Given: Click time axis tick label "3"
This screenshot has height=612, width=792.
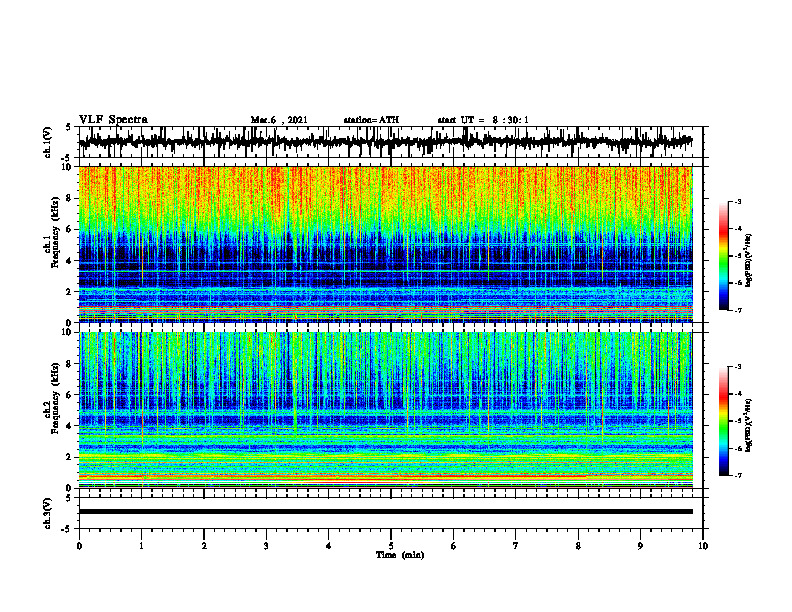Looking at the screenshot, I should [266, 546].
